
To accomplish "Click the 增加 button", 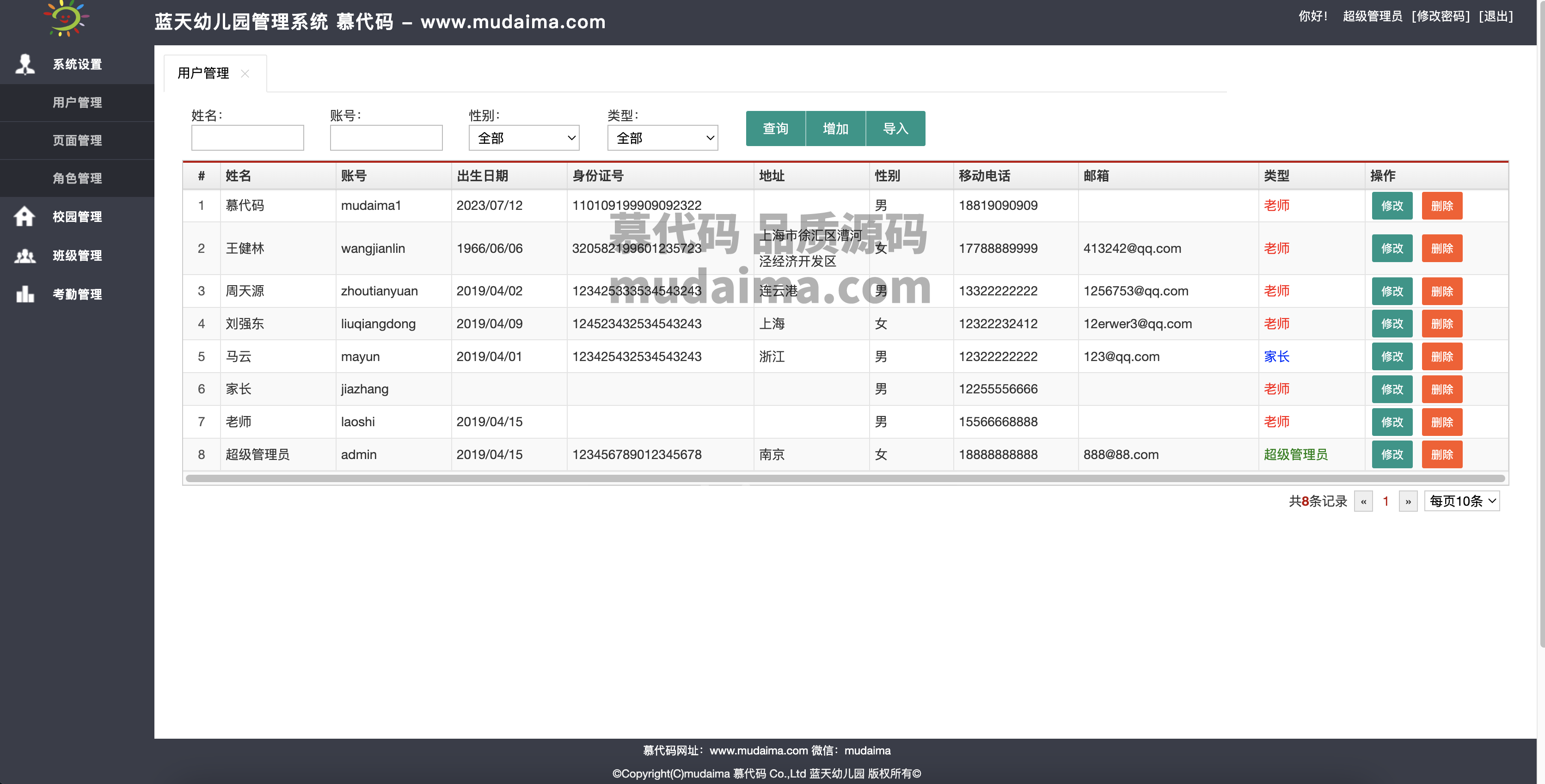I will [x=835, y=129].
